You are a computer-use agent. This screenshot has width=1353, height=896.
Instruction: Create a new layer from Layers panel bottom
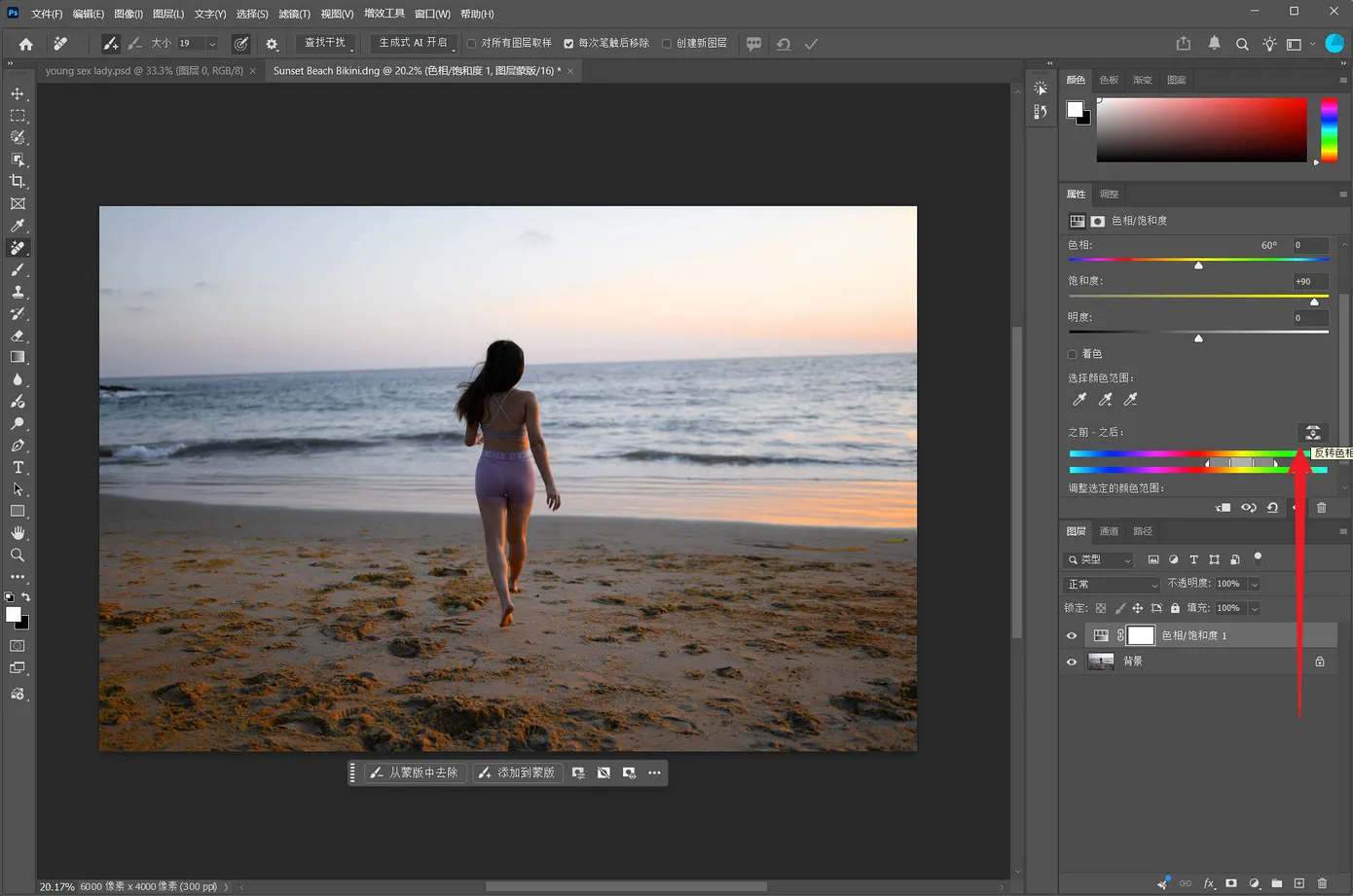pos(1298,883)
